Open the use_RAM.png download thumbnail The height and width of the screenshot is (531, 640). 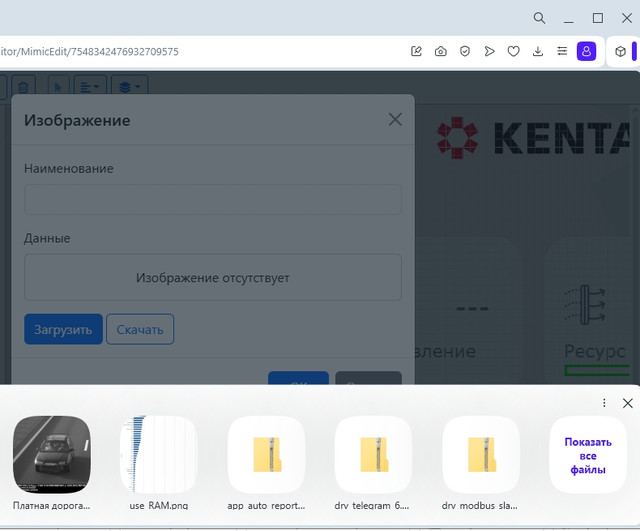click(159, 454)
